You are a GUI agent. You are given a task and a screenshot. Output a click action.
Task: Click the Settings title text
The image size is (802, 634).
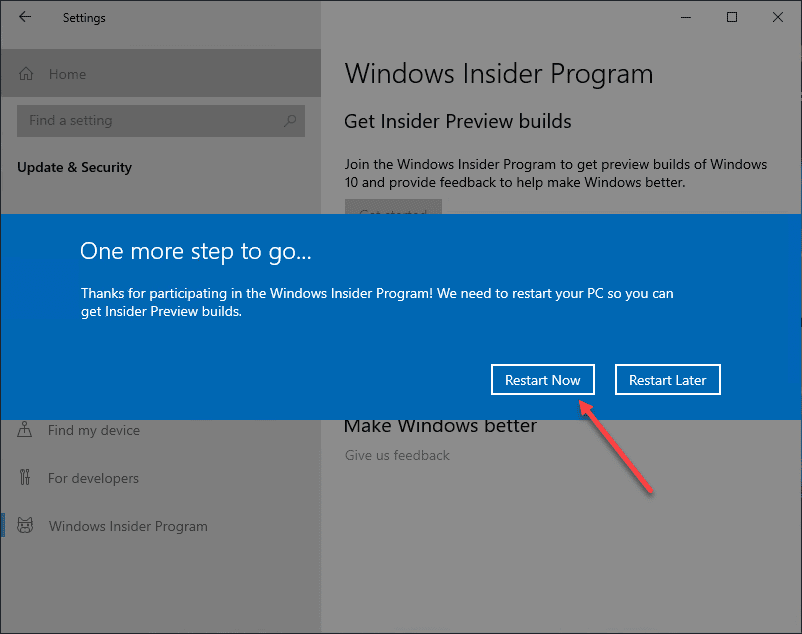(x=84, y=17)
